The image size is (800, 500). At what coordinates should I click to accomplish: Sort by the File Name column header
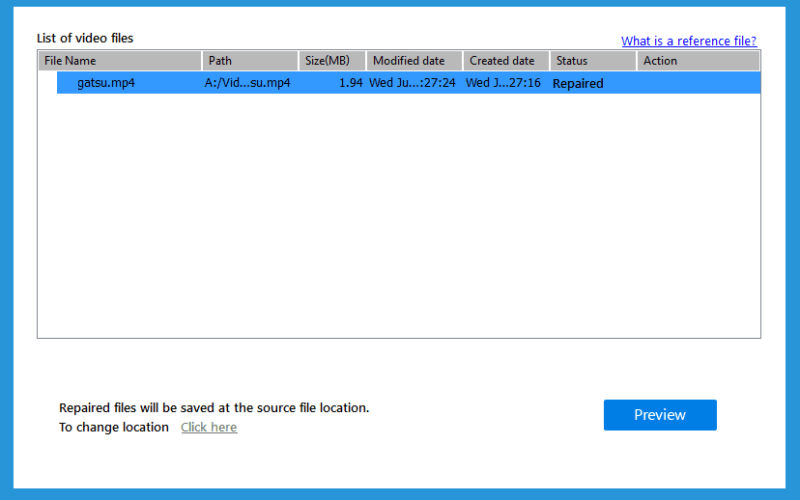(x=120, y=61)
